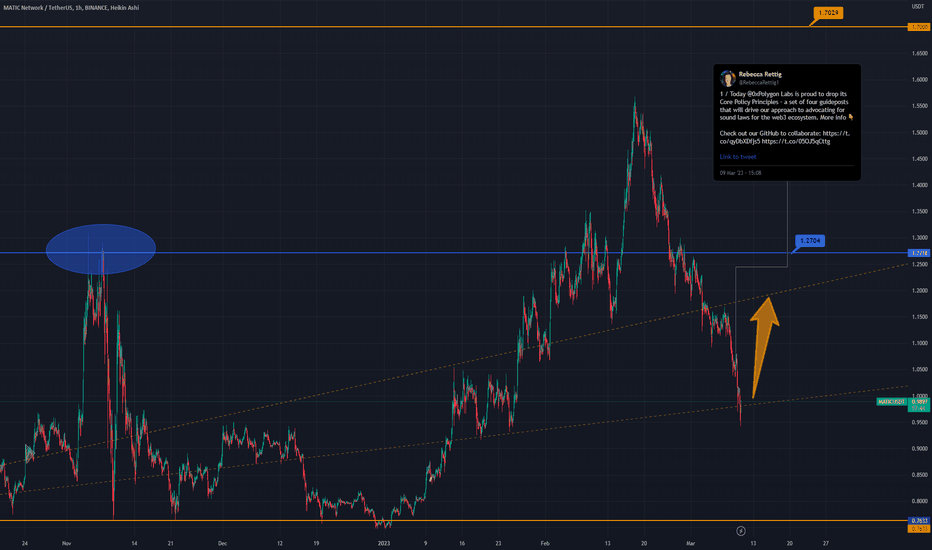Click the blue '1.2718' price axis tag
The image size is (932, 550).
pyautogui.click(x=918, y=253)
